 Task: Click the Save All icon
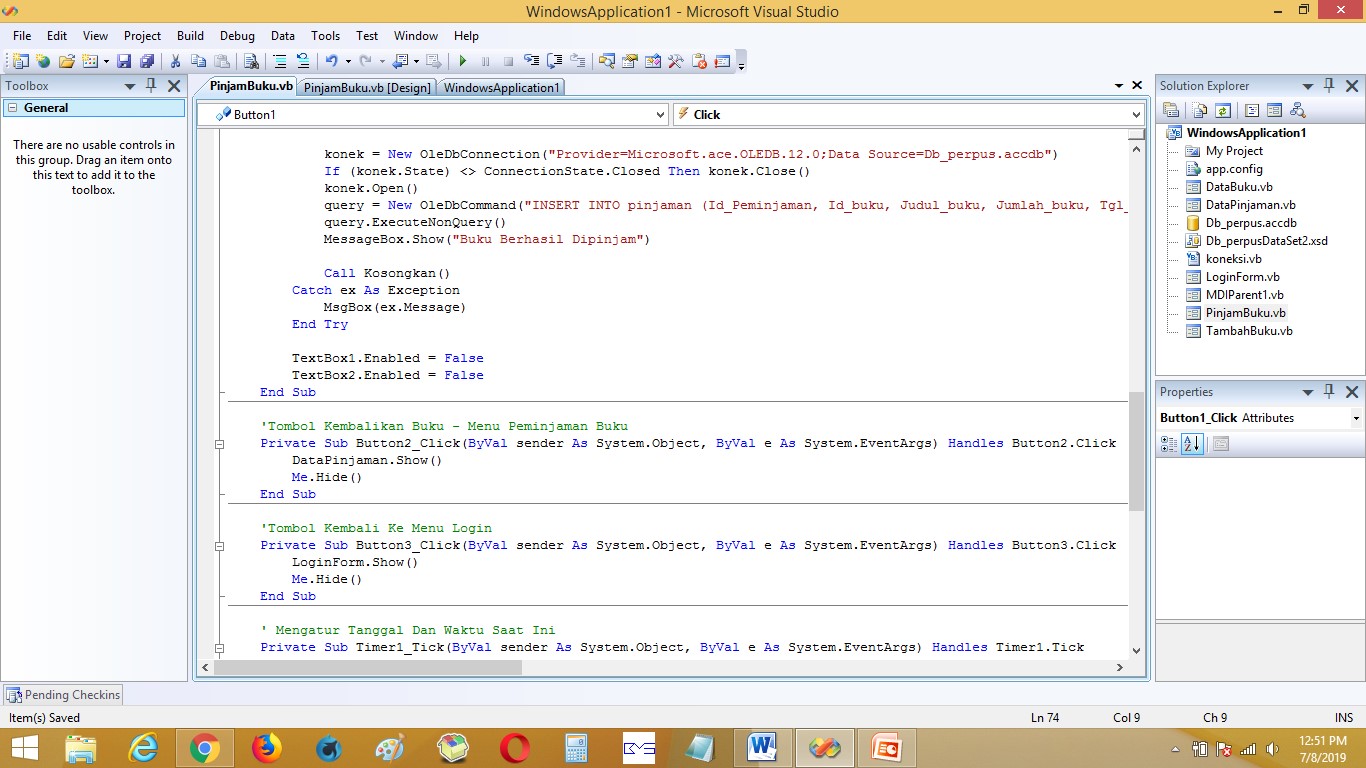coord(147,61)
